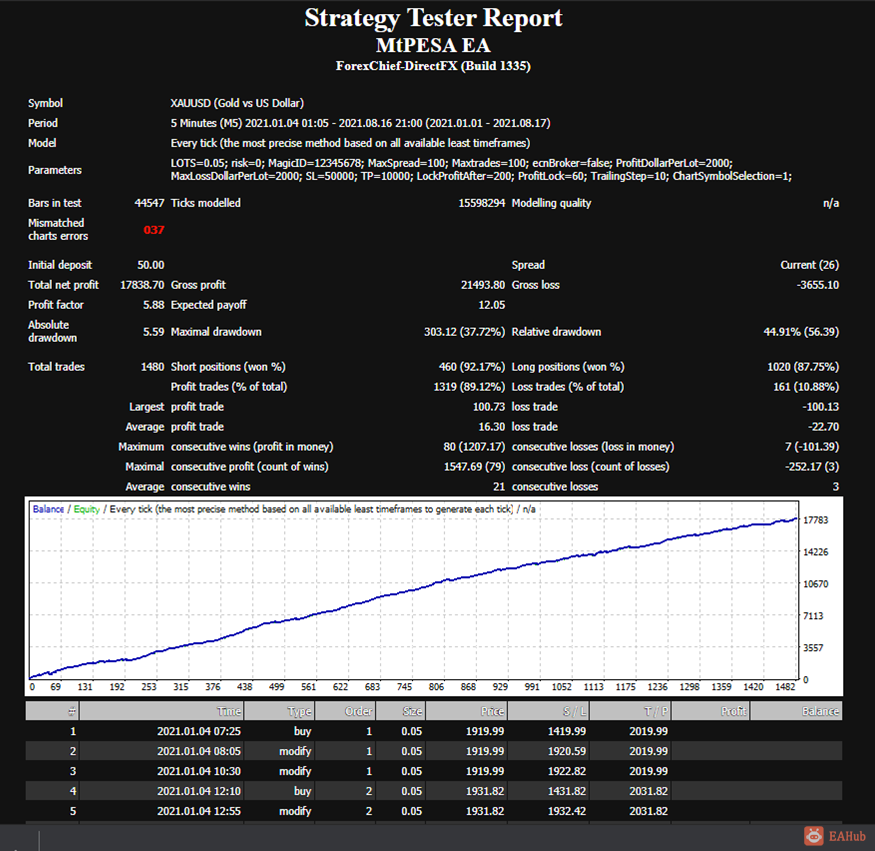Click Spread value 'Current (26)'
The width and height of the screenshot is (875, 851).
(x=809, y=265)
